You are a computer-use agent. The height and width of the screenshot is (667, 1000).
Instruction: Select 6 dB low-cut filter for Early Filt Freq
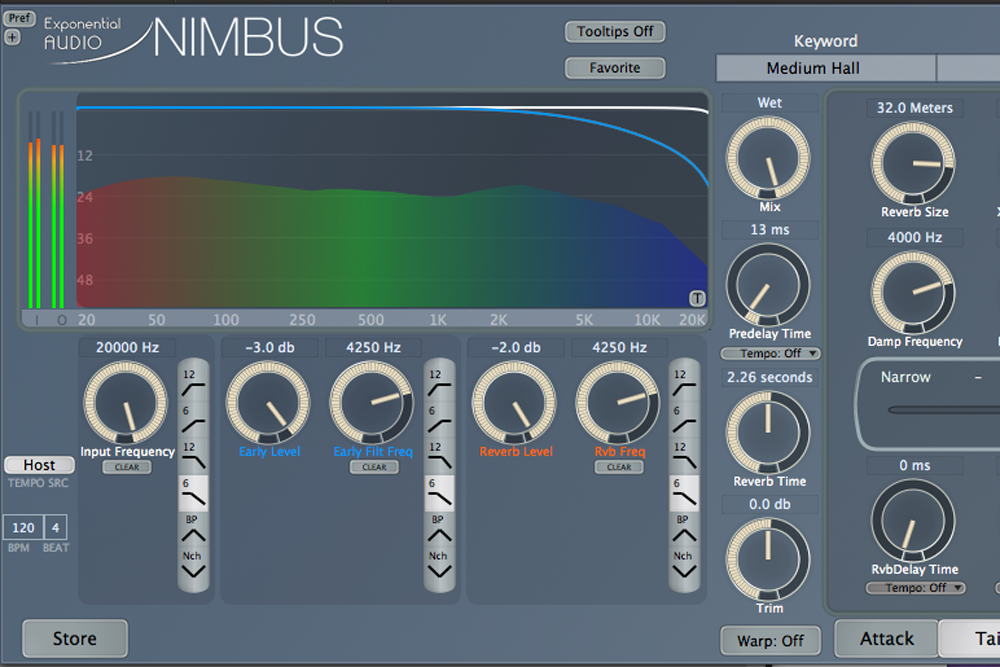[439, 418]
